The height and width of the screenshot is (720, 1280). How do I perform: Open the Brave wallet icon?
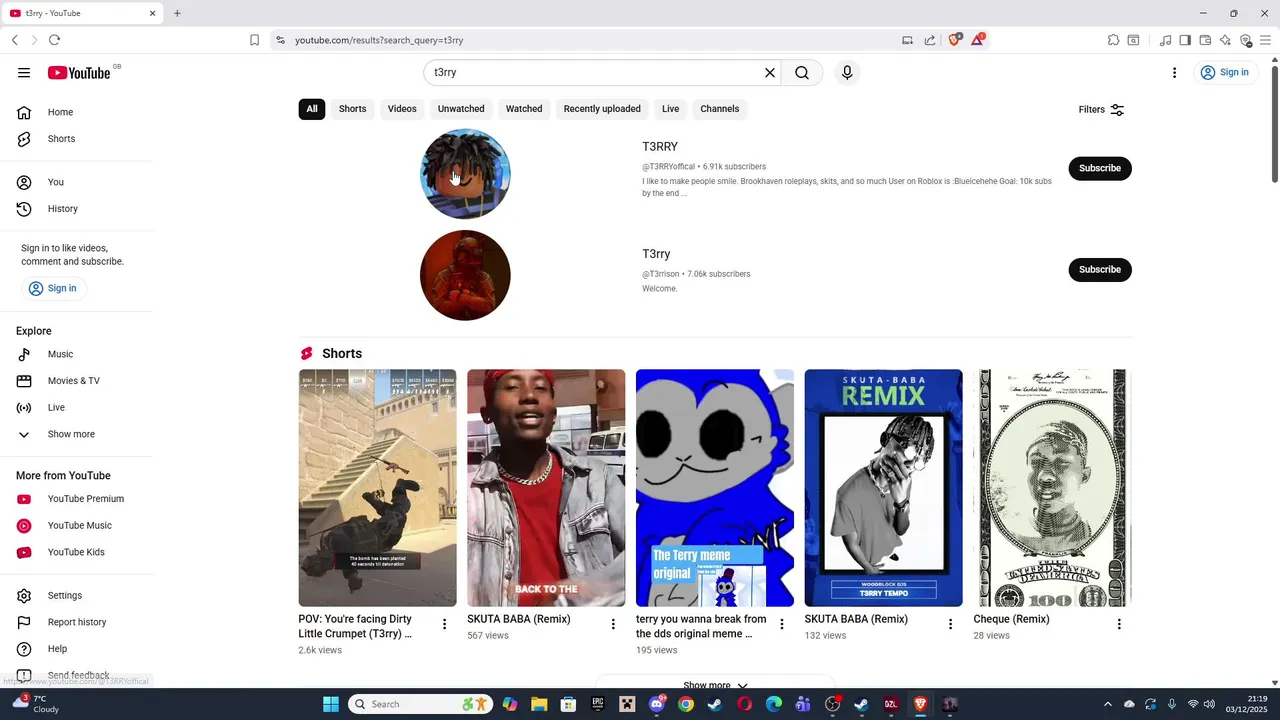click(x=1205, y=40)
